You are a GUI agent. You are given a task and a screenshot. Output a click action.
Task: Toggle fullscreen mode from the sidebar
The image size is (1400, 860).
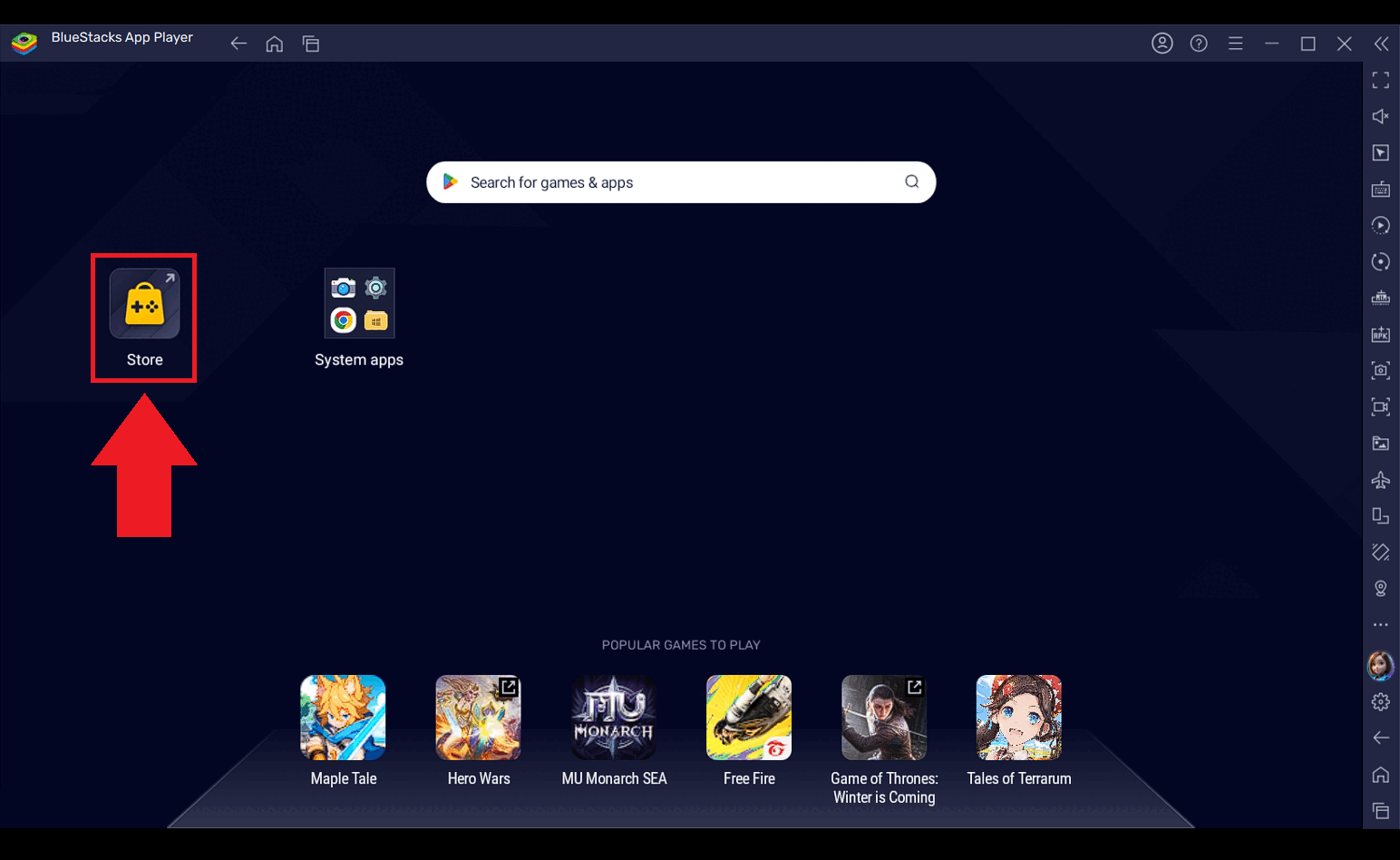(1380, 80)
